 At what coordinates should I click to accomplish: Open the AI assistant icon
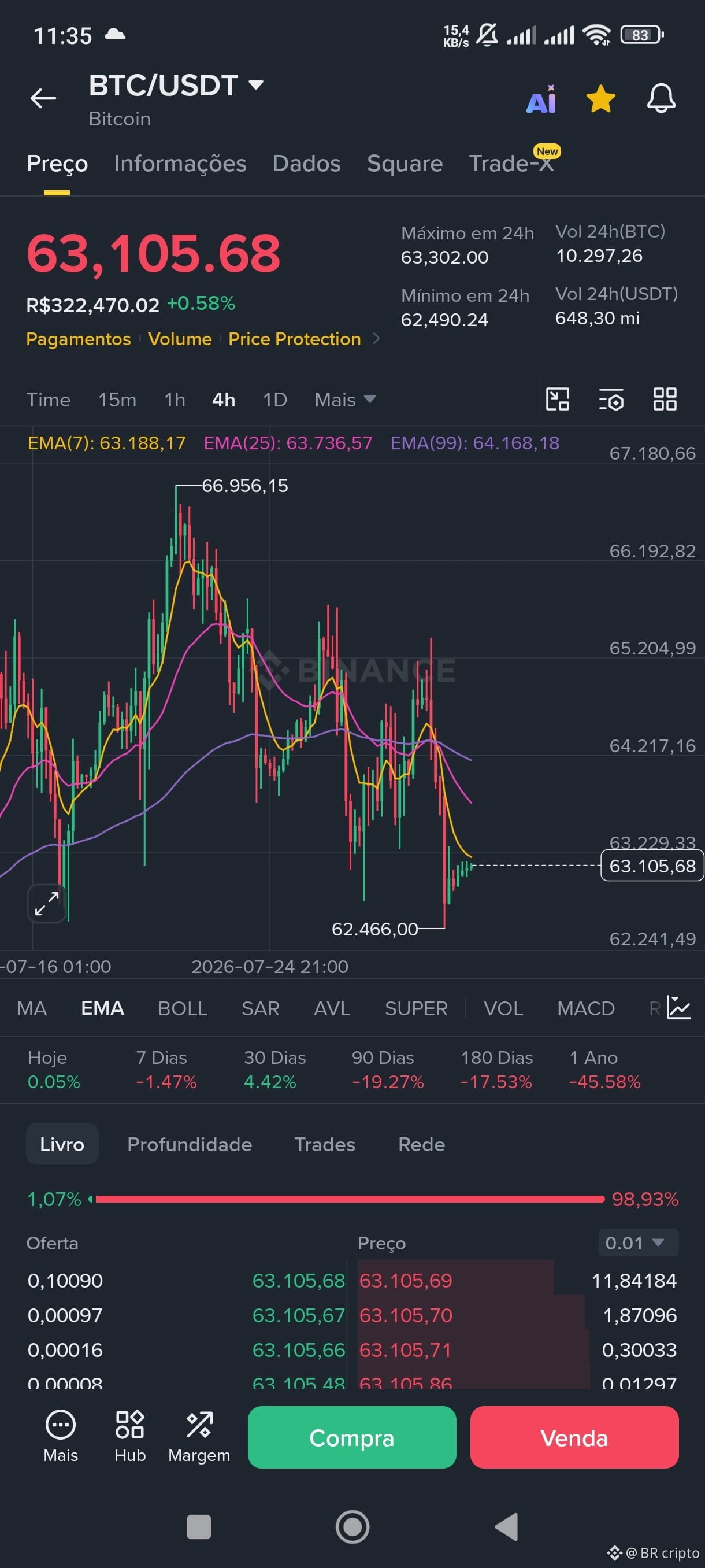pyautogui.click(x=541, y=99)
